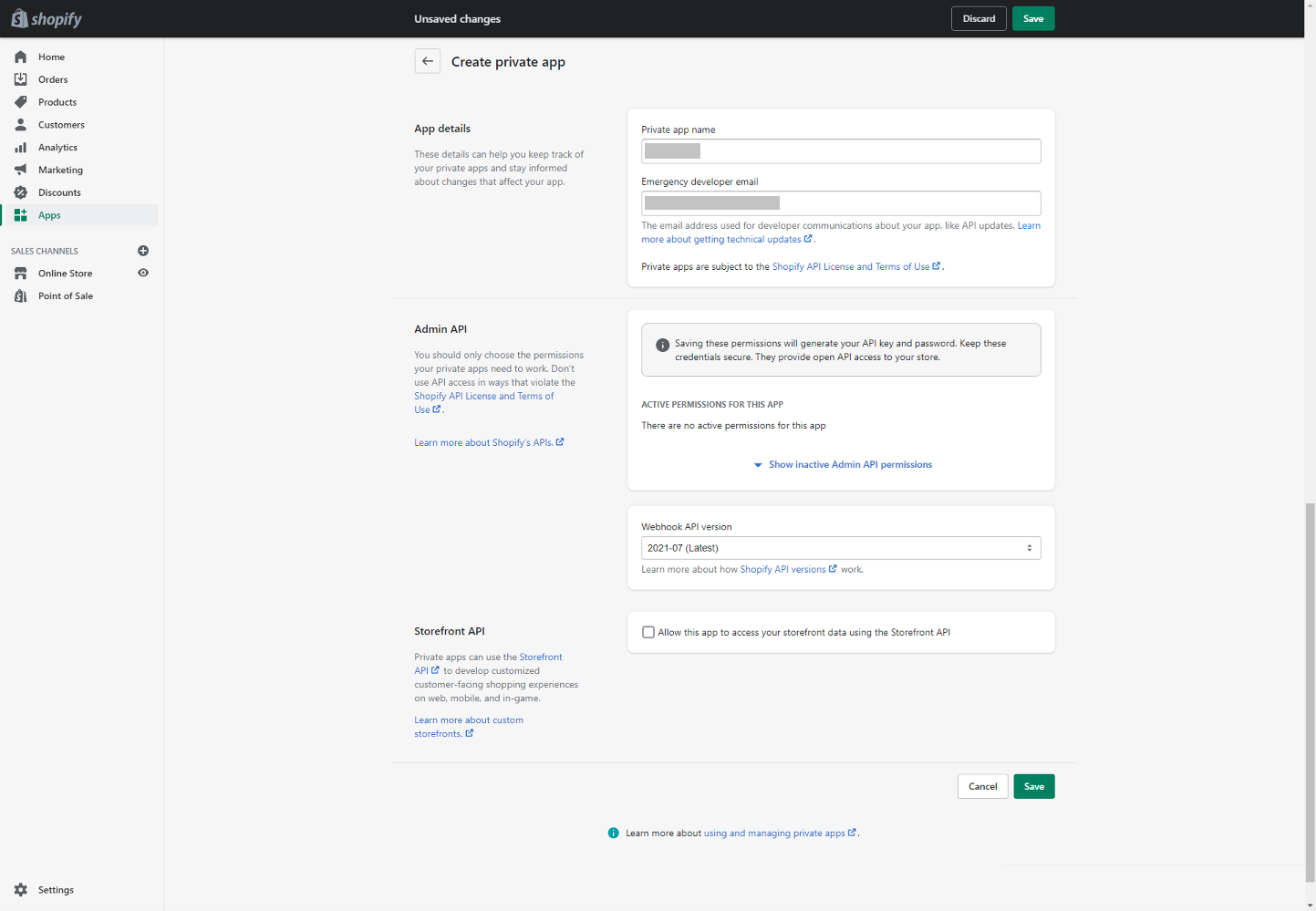Open Customers in the sidebar
Screen dimensions: 1316x911
[x=61, y=125]
